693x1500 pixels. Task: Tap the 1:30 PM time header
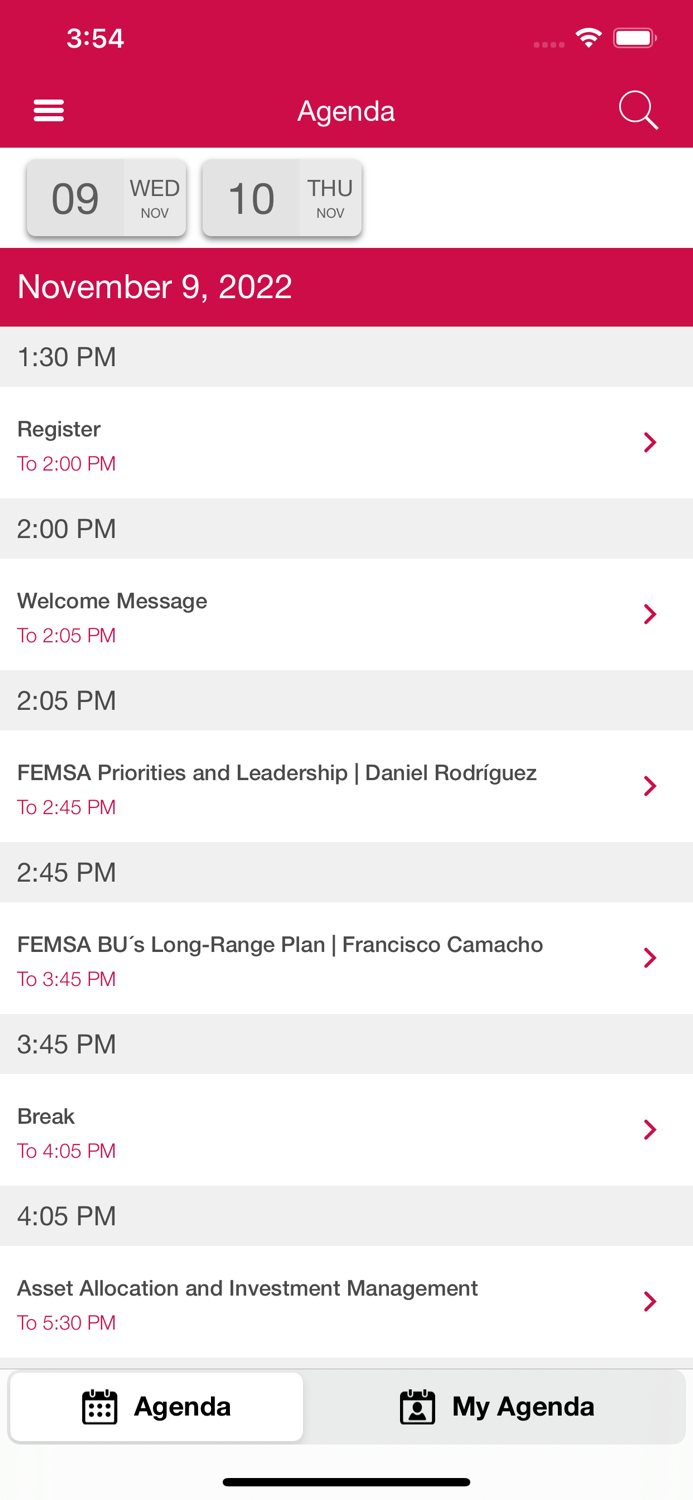[67, 357]
